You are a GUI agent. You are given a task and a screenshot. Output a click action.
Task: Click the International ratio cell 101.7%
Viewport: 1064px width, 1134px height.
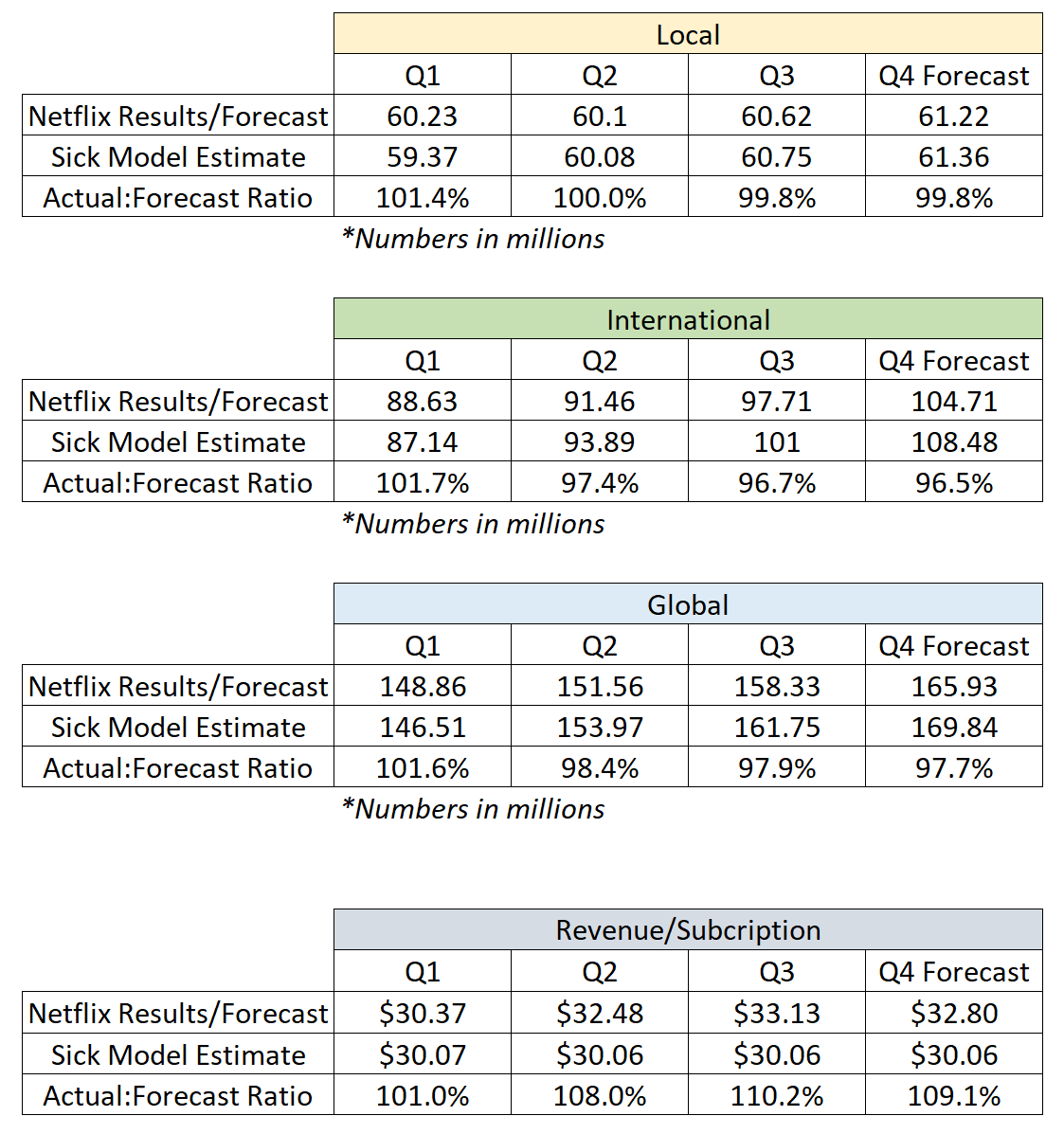click(422, 482)
